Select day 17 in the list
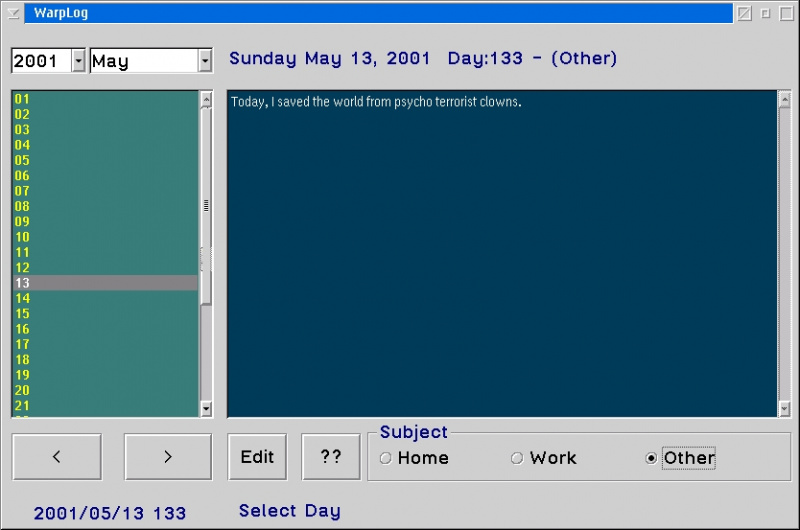800x530 pixels. click(x=105, y=344)
